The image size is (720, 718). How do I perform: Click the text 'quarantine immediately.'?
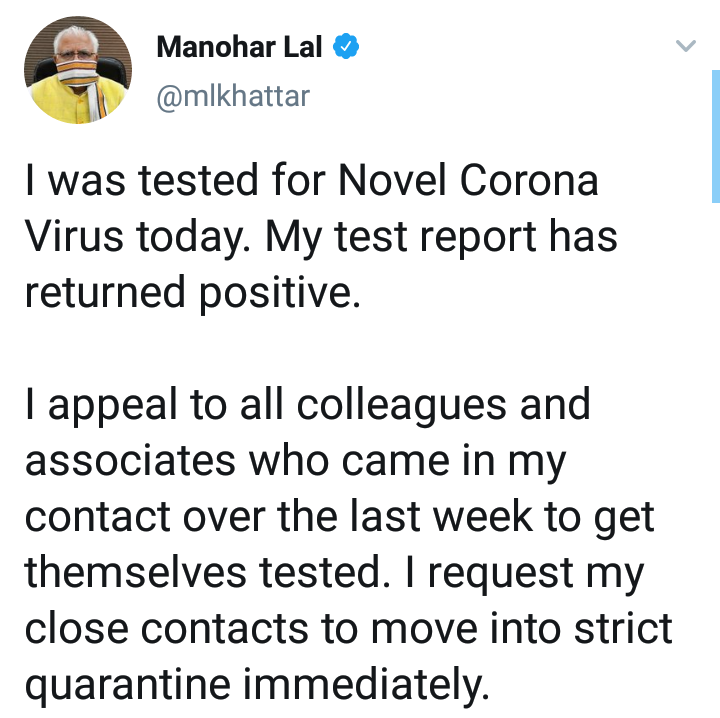click(258, 685)
